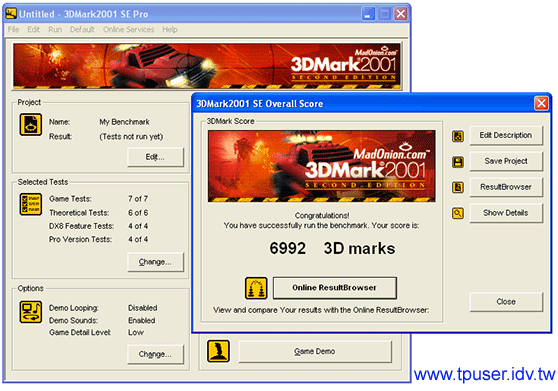Click the Game Demo button
The width and height of the screenshot is (558, 391).
(x=315, y=352)
